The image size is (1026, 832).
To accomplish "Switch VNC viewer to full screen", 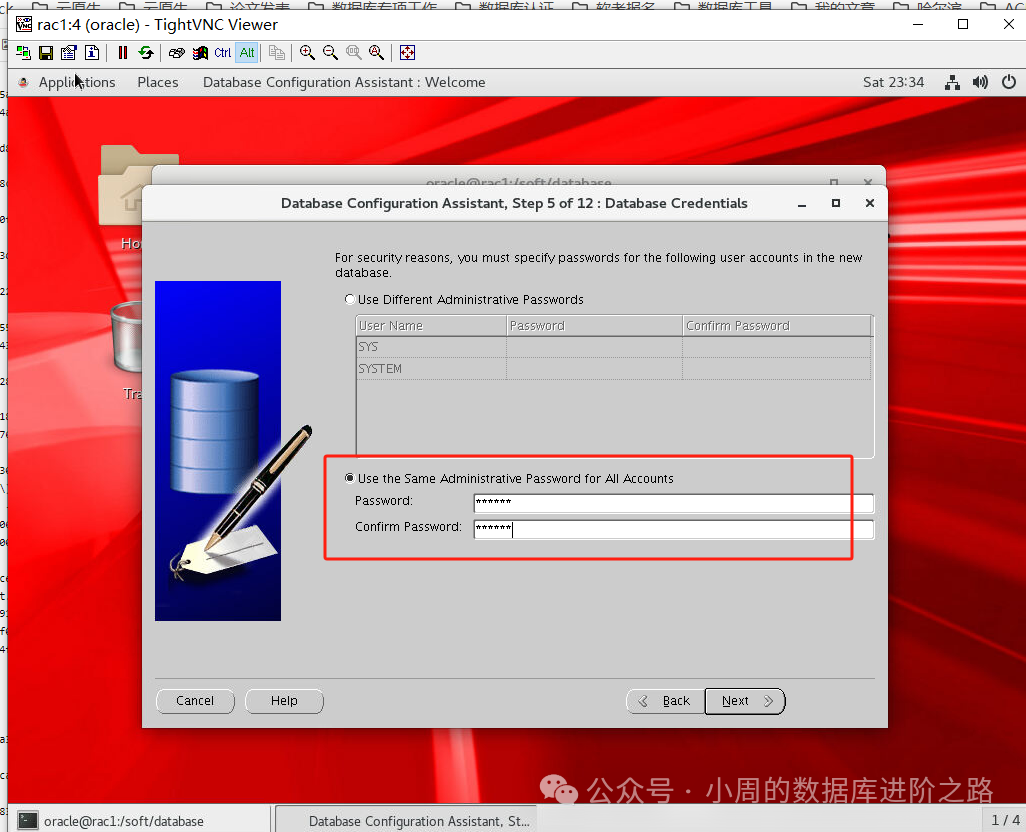I will (407, 53).
